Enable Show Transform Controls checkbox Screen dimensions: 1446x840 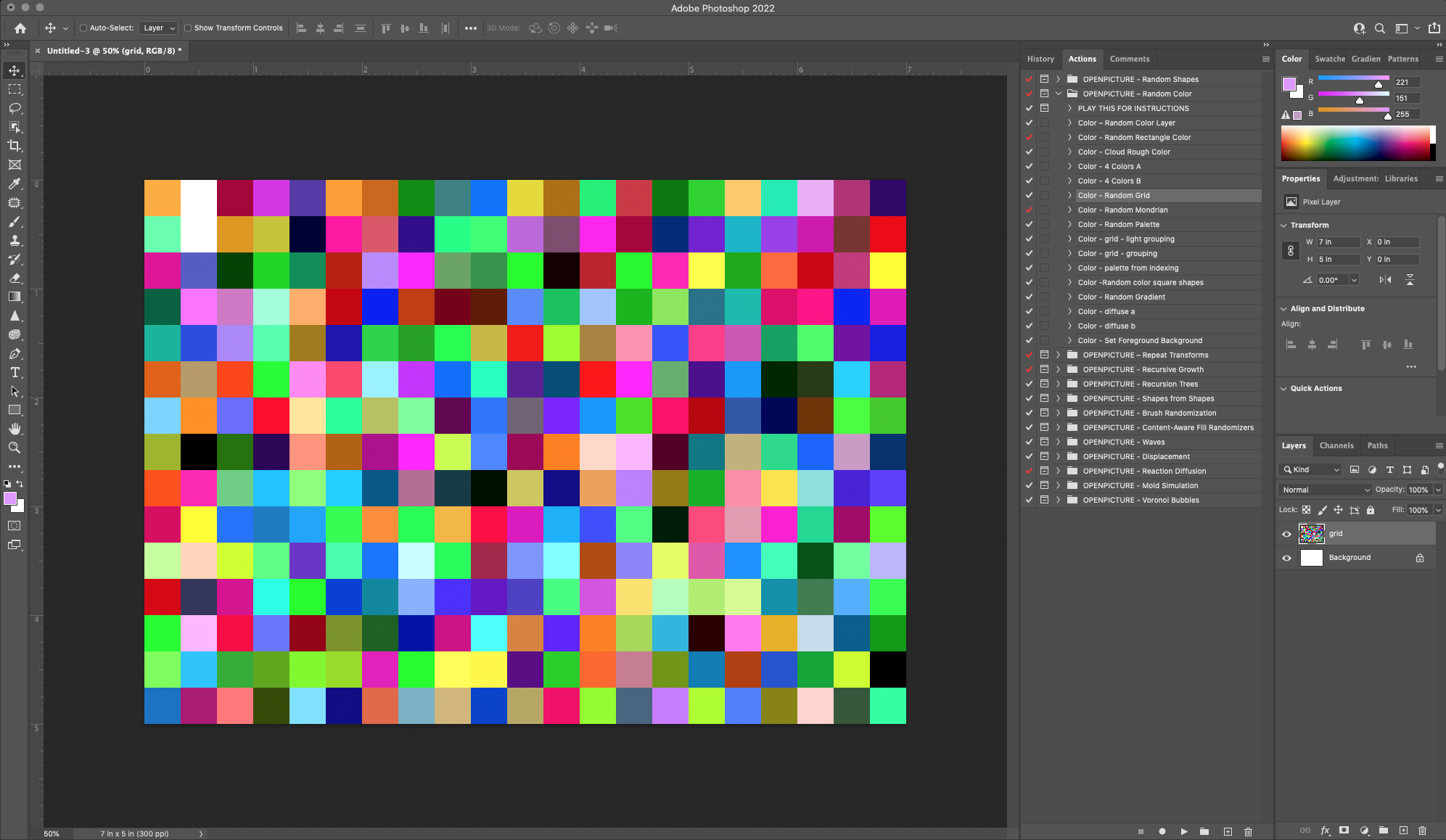[188, 28]
